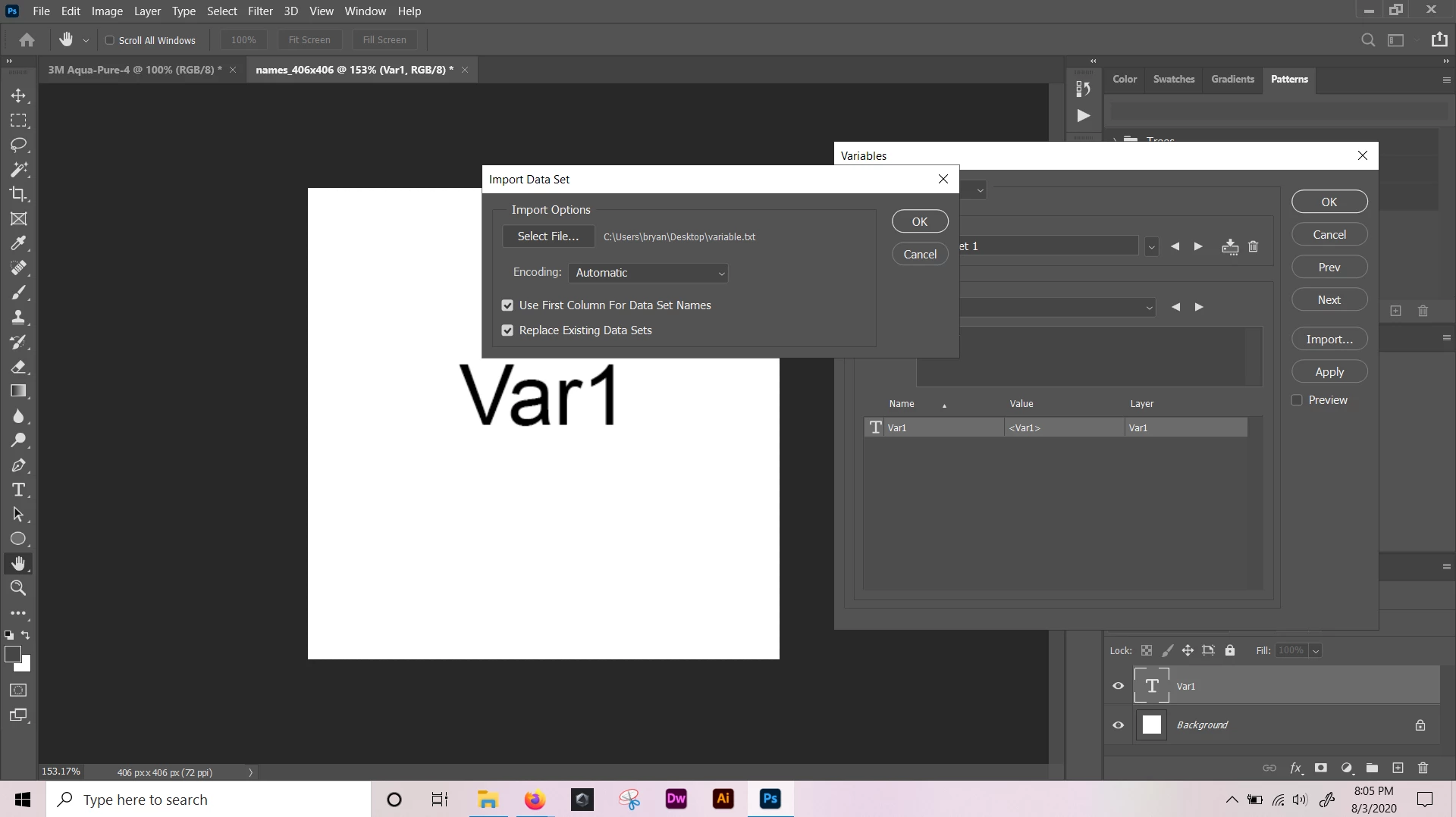The width and height of the screenshot is (1456, 817).
Task: Switch to the Gradients tab
Action: pyautogui.click(x=1232, y=79)
